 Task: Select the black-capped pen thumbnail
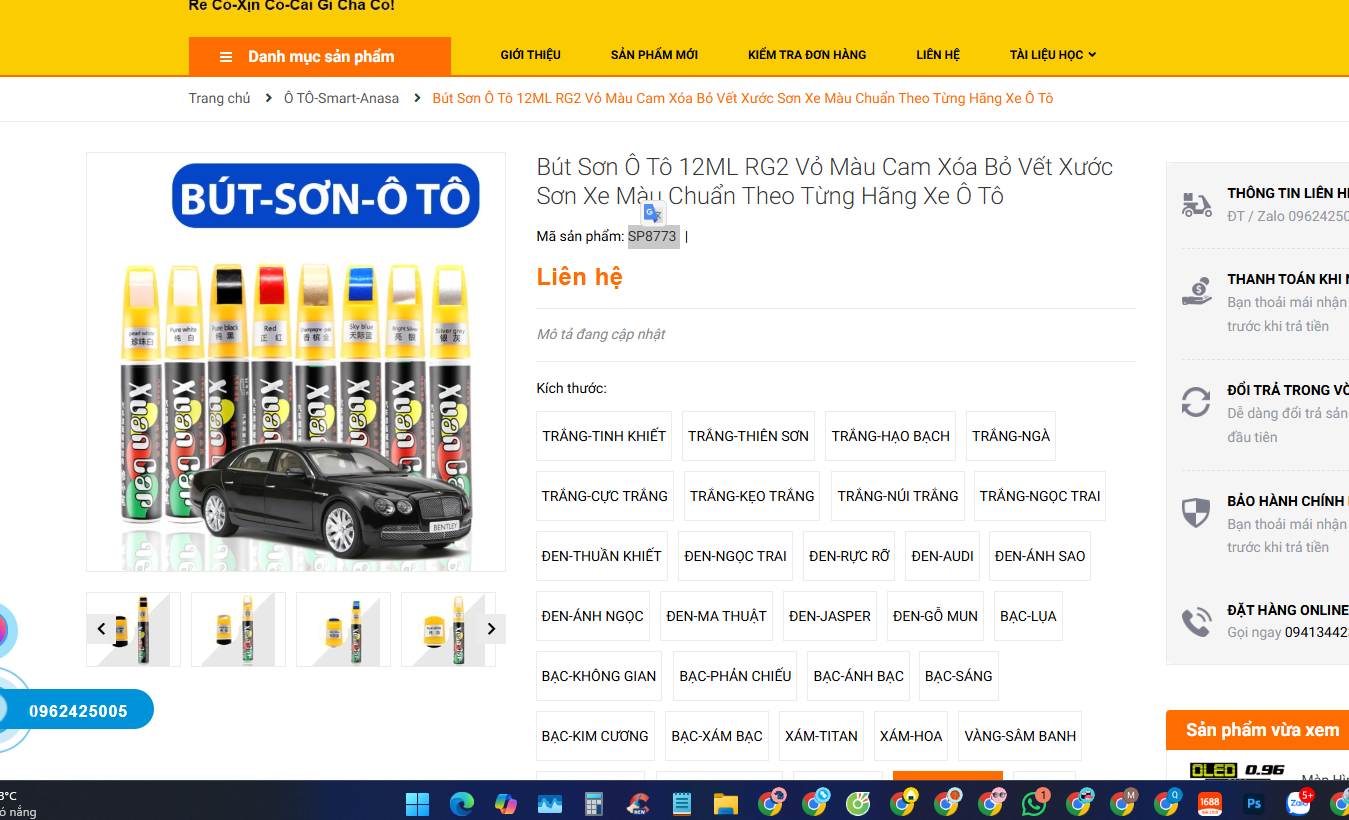tap(133, 629)
